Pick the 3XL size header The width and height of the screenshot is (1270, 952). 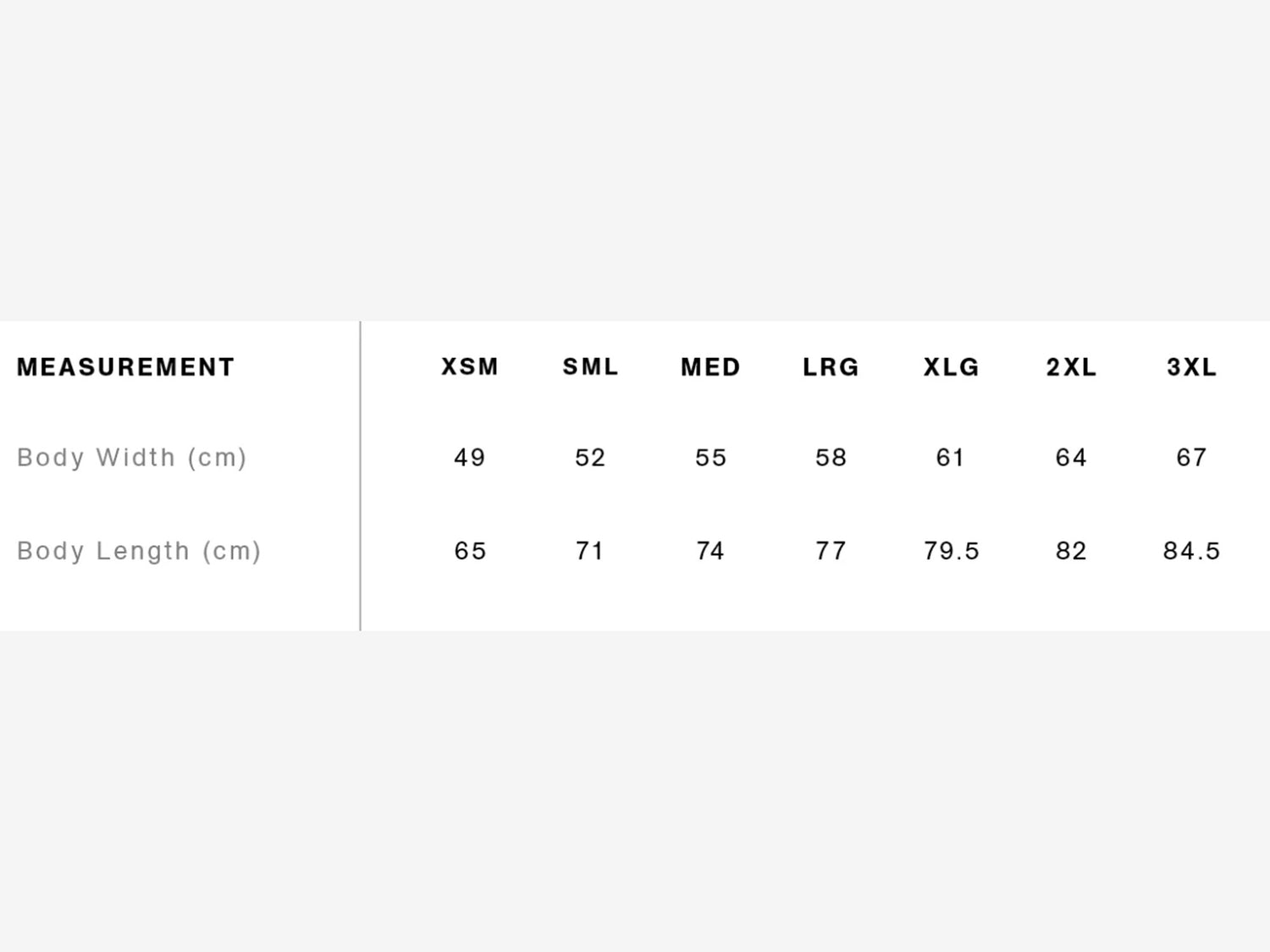point(1191,367)
